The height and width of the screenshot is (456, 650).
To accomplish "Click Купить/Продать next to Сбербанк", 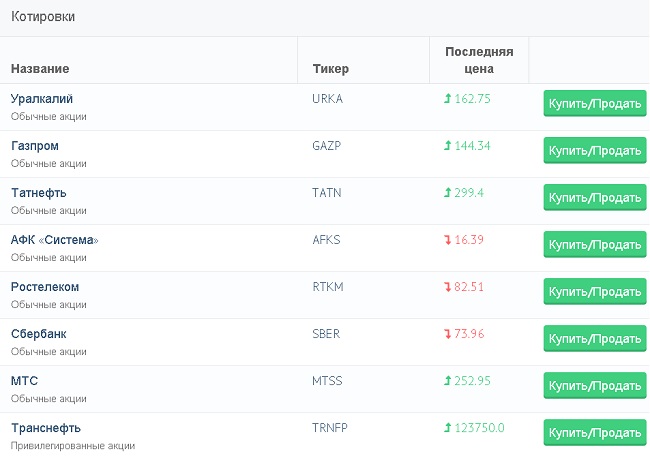I will tap(595, 338).
